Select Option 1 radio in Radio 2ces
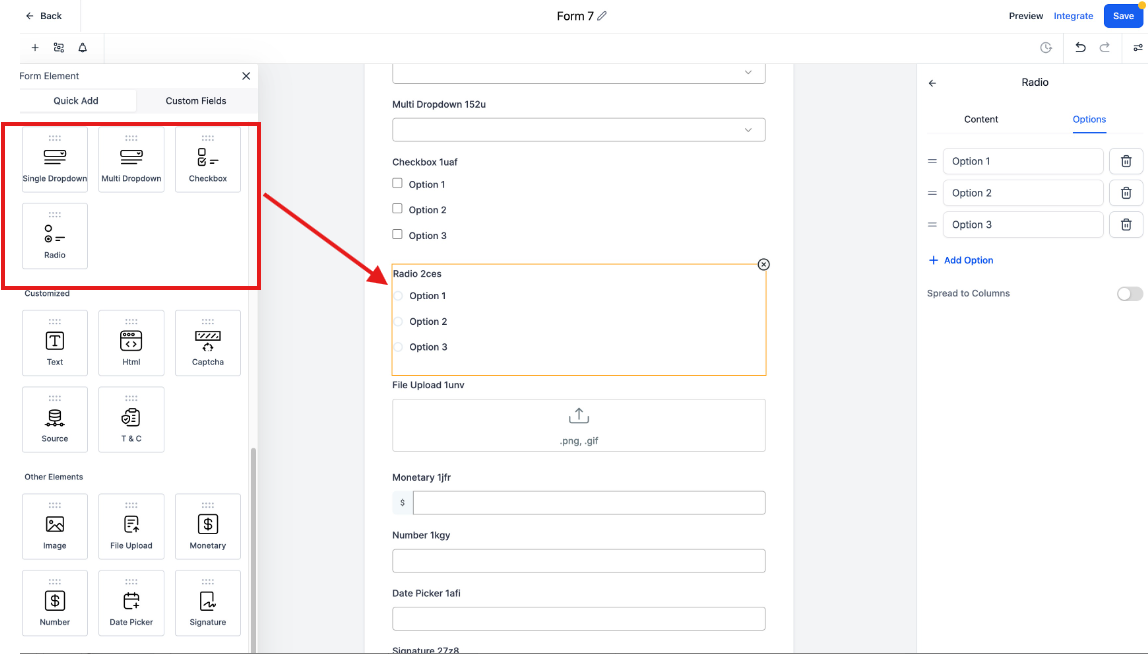The height and width of the screenshot is (654, 1148). (398, 296)
